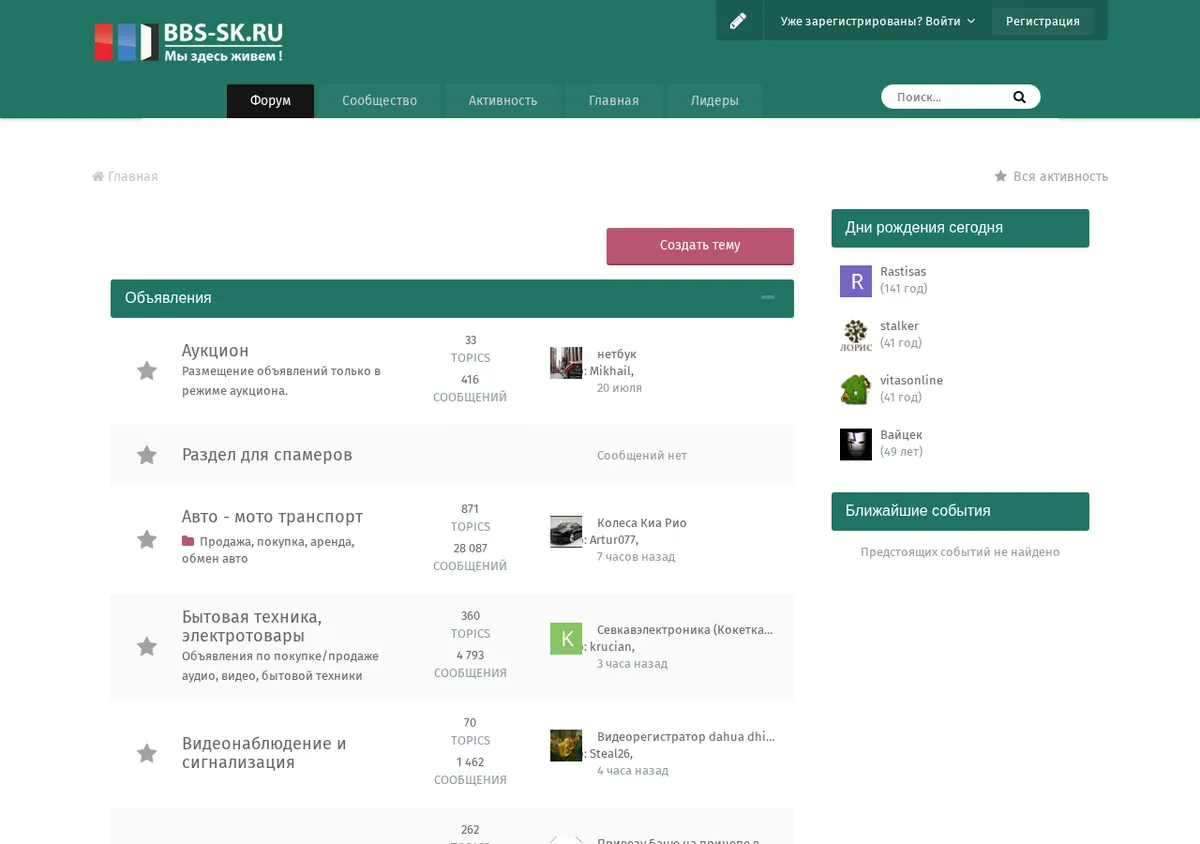Screen dimensions: 1200x844
Task: Open the Вся активность link
Action: click(x=1051, y=176)
